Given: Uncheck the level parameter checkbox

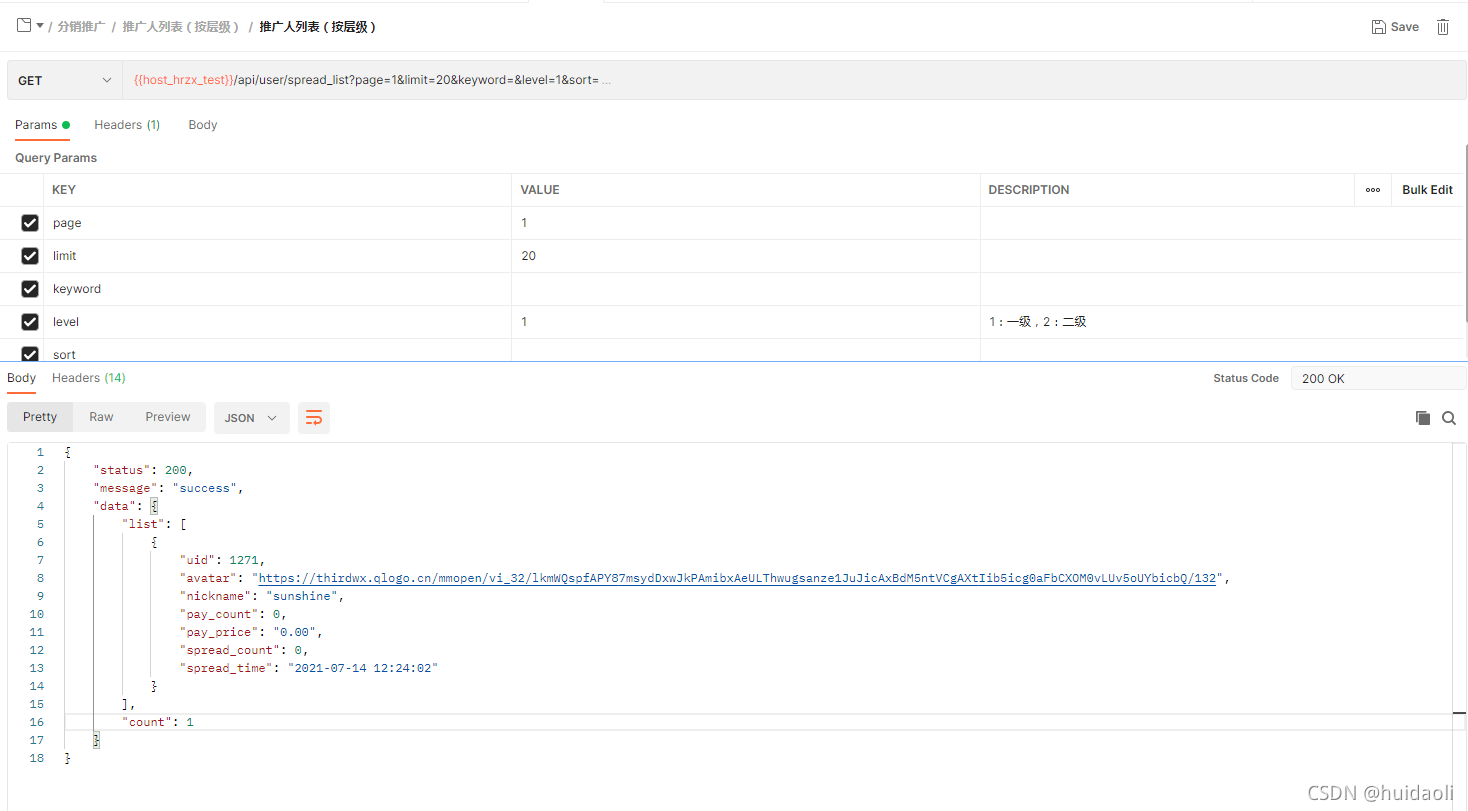Looking at the screenshot, I should coord(30,322).
